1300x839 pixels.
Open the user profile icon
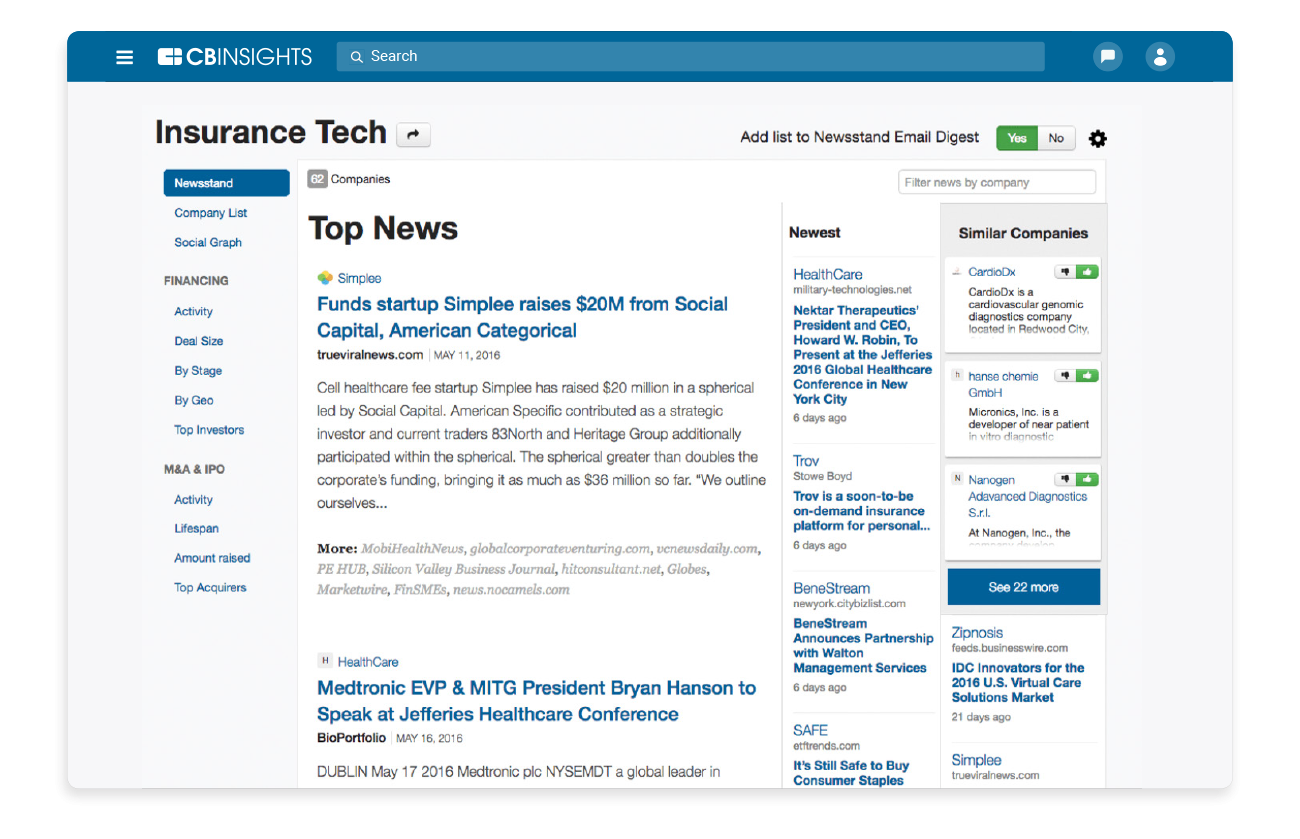[x=1160, y=56]
